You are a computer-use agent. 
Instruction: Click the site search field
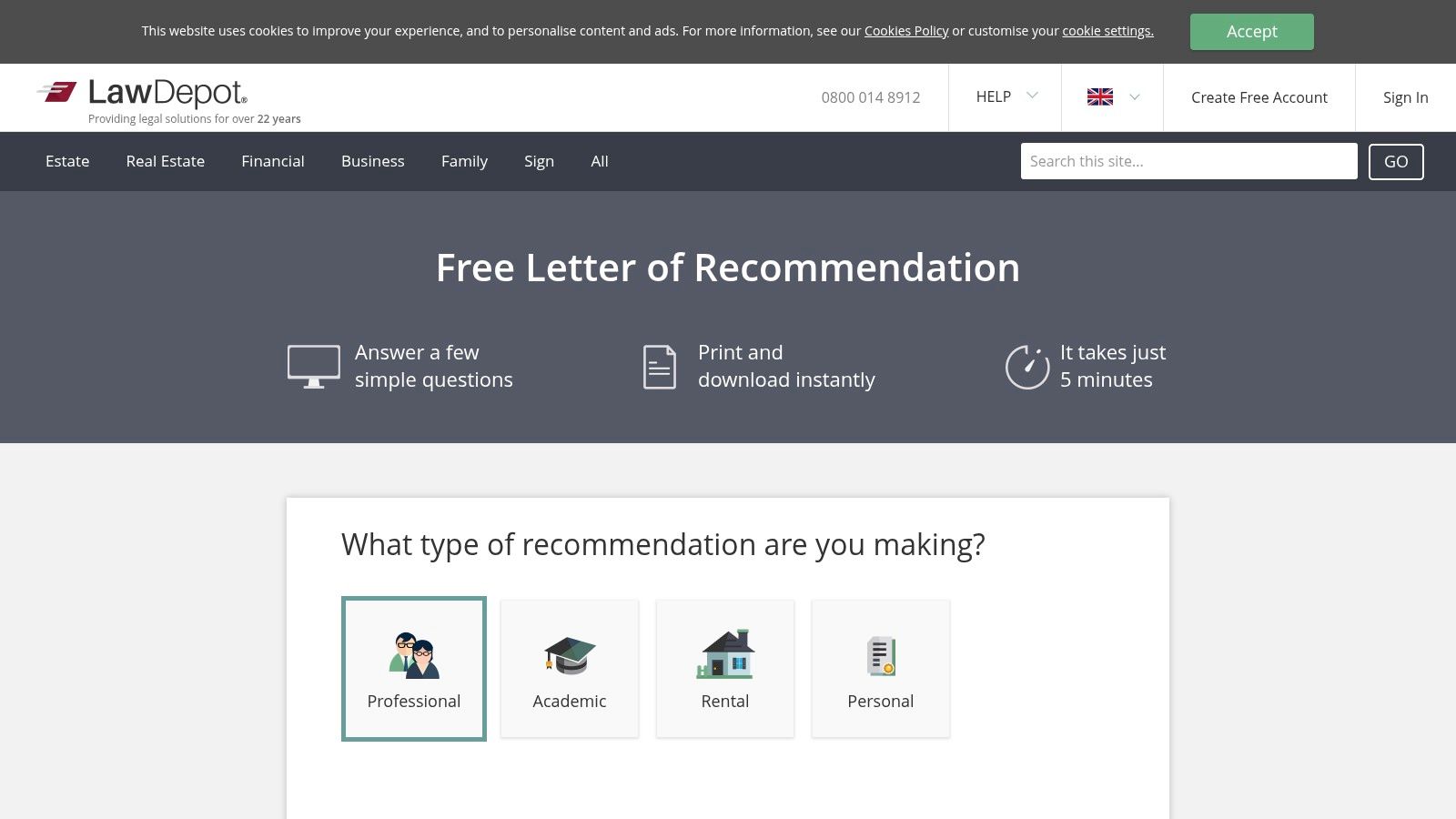point(1188,161)
